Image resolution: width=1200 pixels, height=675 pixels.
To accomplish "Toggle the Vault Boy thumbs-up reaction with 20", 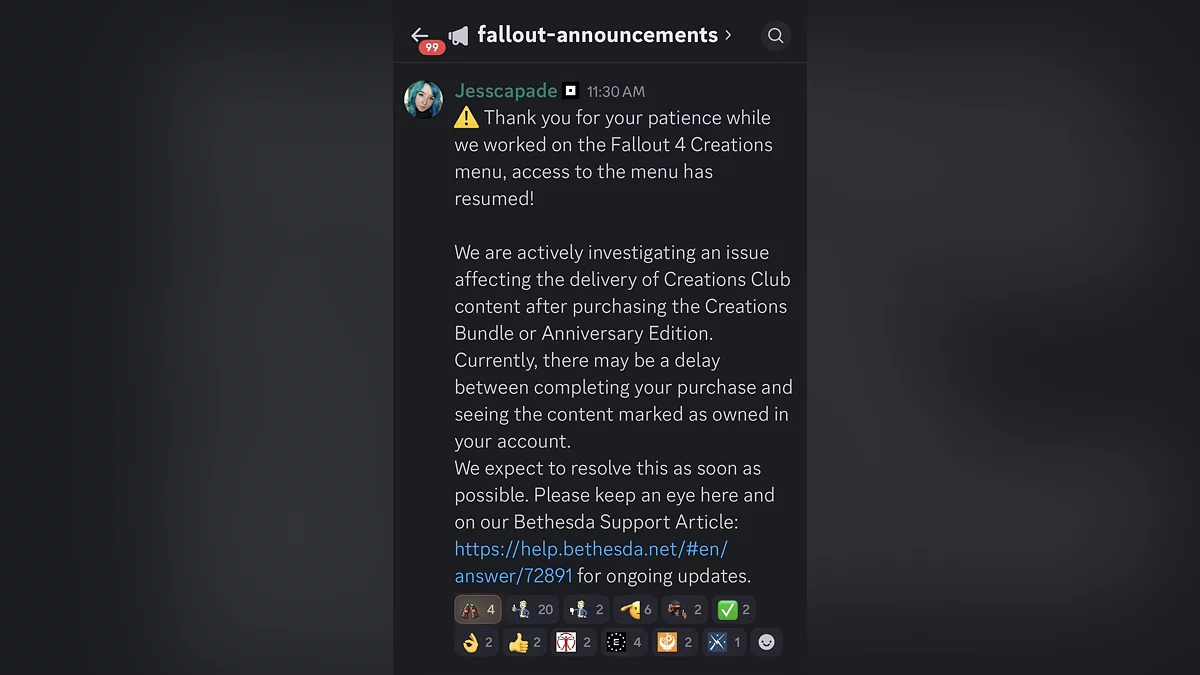I will (x=532, y=609).
